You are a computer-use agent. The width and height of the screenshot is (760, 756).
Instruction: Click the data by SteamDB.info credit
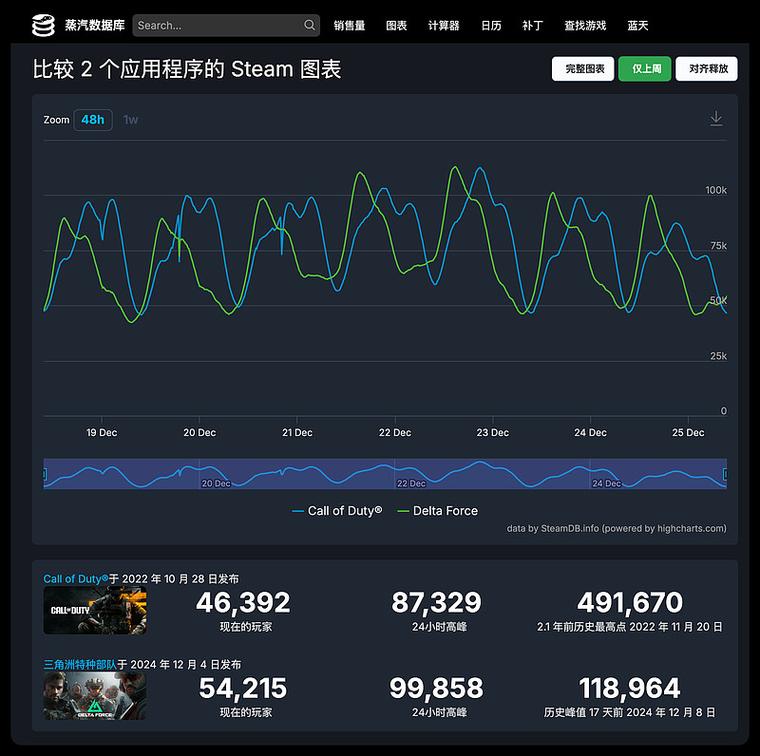[x=617, y=528]
